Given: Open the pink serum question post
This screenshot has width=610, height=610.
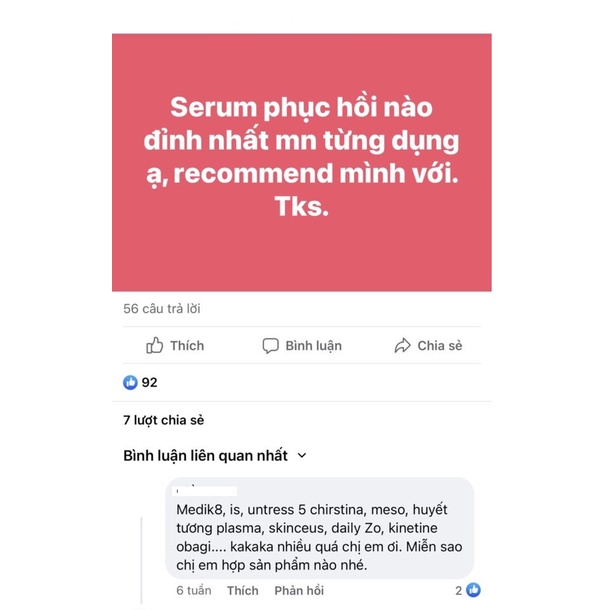Looking at the screenshot, I should [x=302, y=162].
